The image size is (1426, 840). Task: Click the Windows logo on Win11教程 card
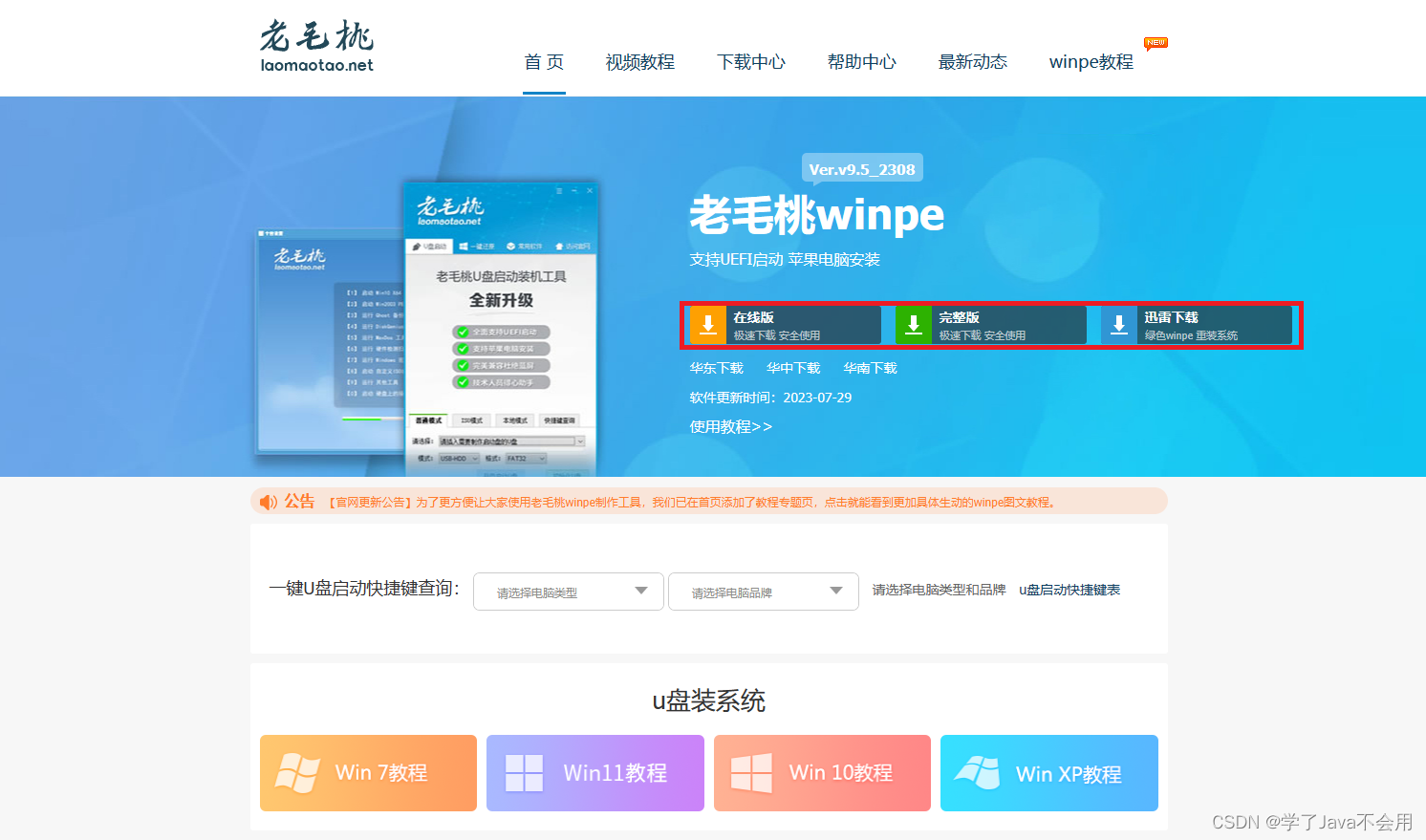click(x=524, y=773)
